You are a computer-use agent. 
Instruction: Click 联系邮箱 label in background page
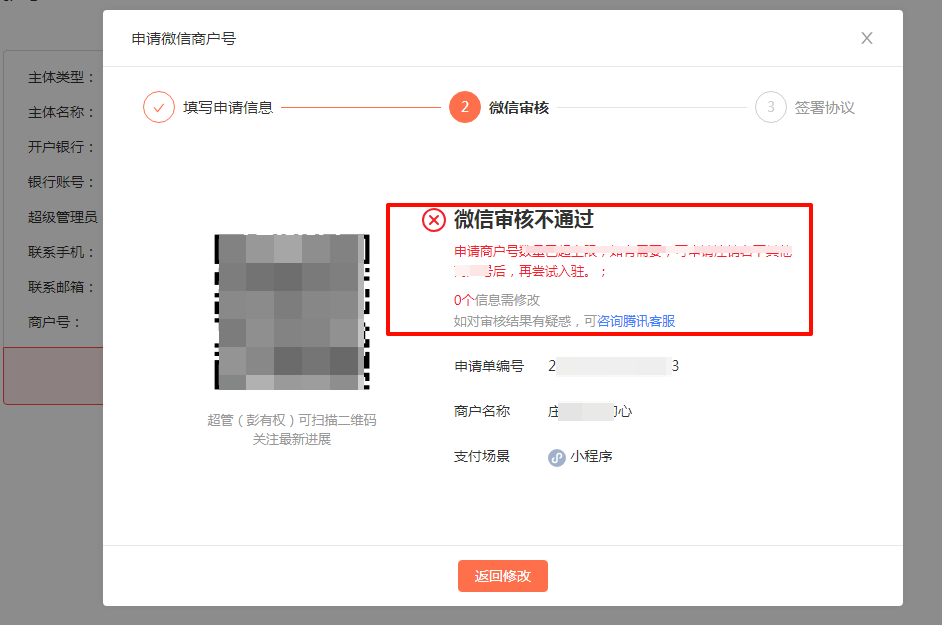pos(61,287)
